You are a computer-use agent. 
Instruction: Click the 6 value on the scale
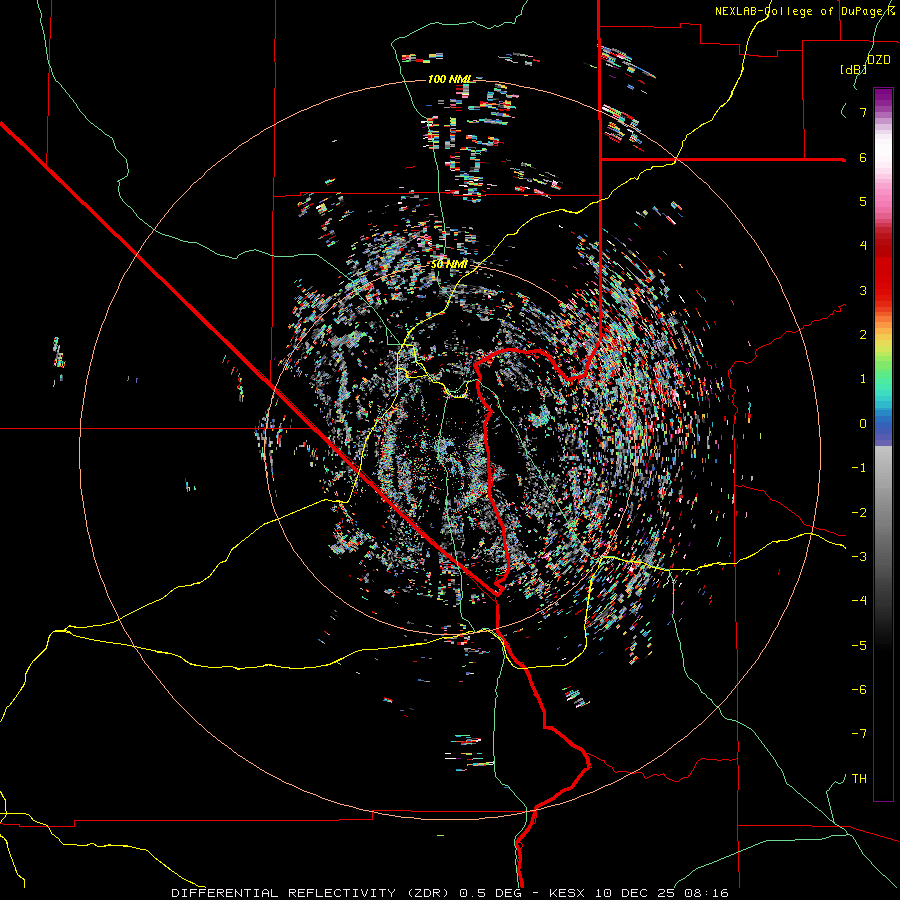[863, 157]
